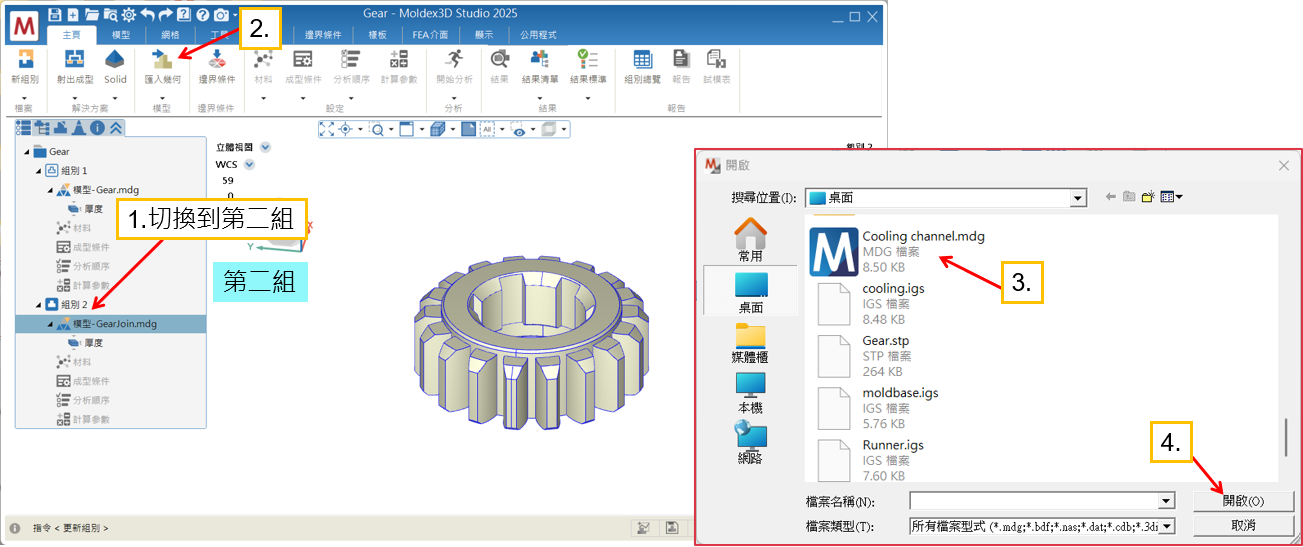This screenshot has height=547, width=1303.
Task: Open 組別總覽 run overview icon
Action: pyautogui.click(x=642, y=61)
